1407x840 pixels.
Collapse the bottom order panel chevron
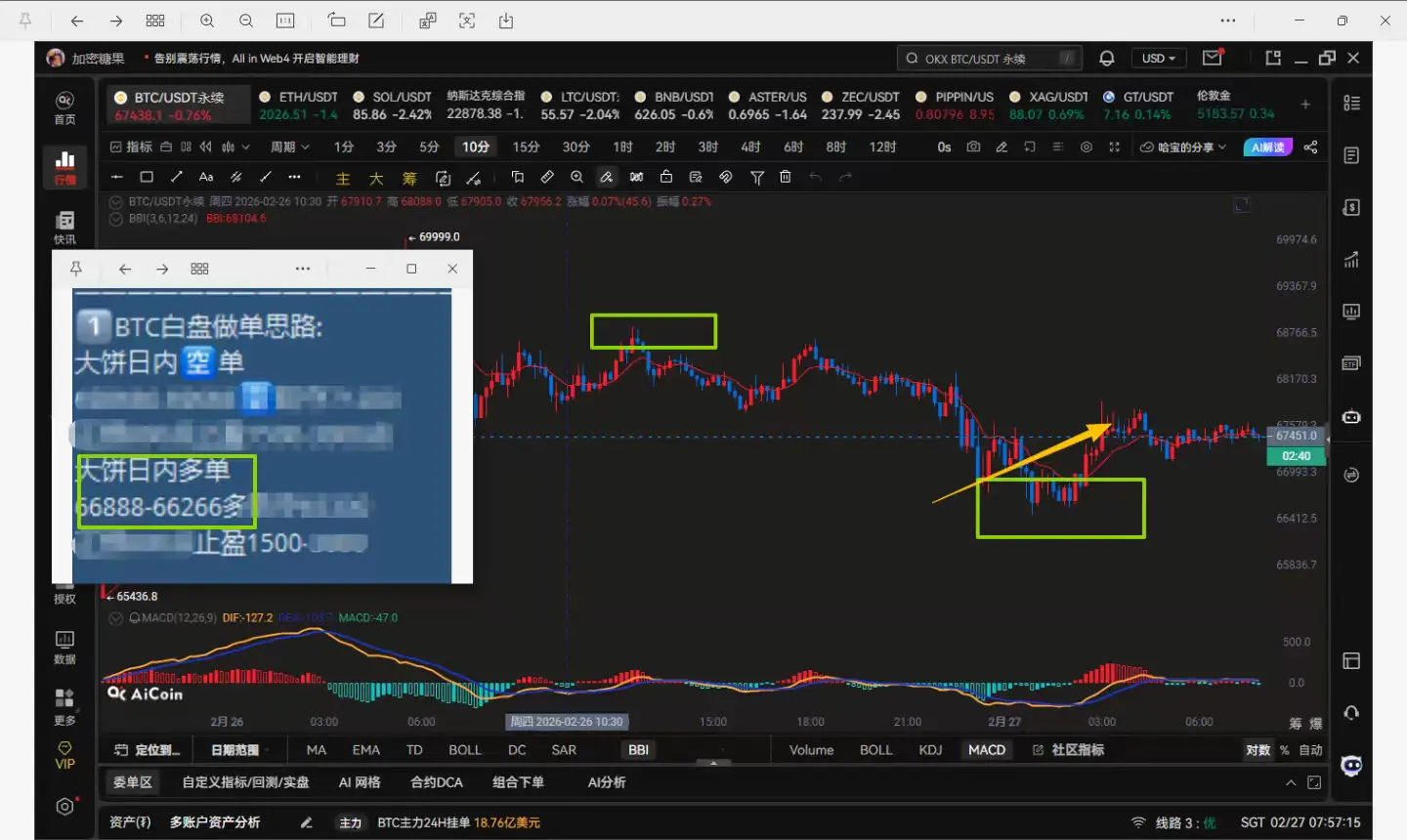click(1291, 782)
